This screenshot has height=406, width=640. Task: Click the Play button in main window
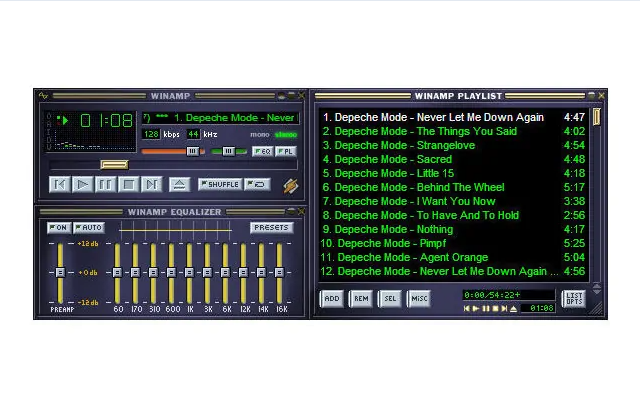[x=82, y=184]
